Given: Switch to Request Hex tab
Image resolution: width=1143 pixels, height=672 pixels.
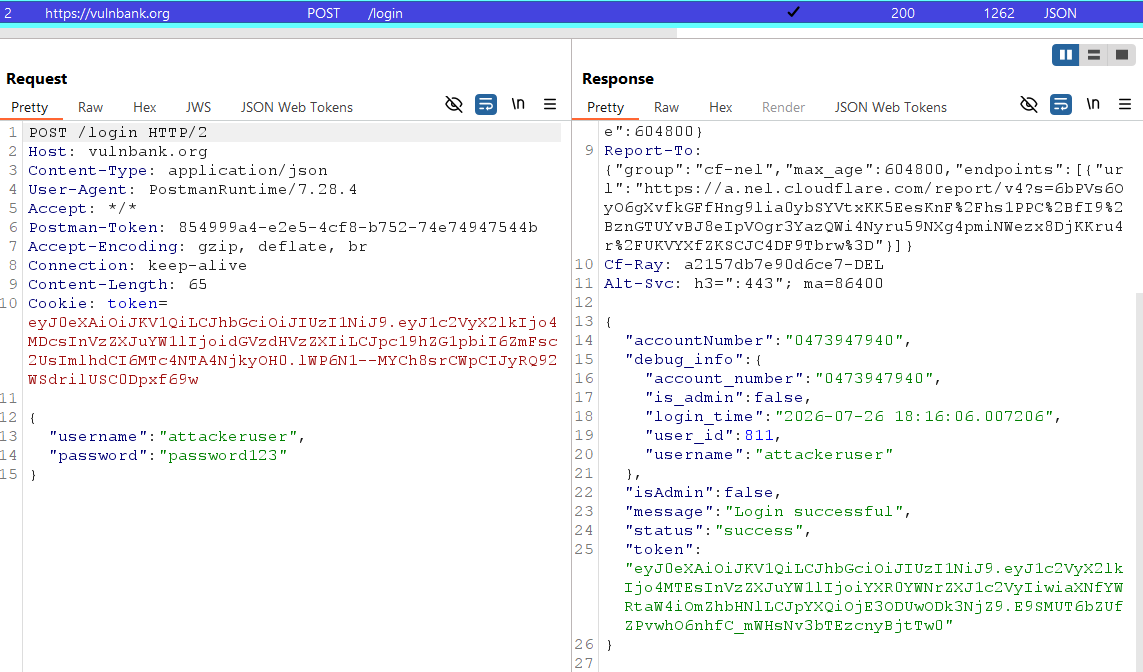Looking at the screenshot, I should point(144,107).
